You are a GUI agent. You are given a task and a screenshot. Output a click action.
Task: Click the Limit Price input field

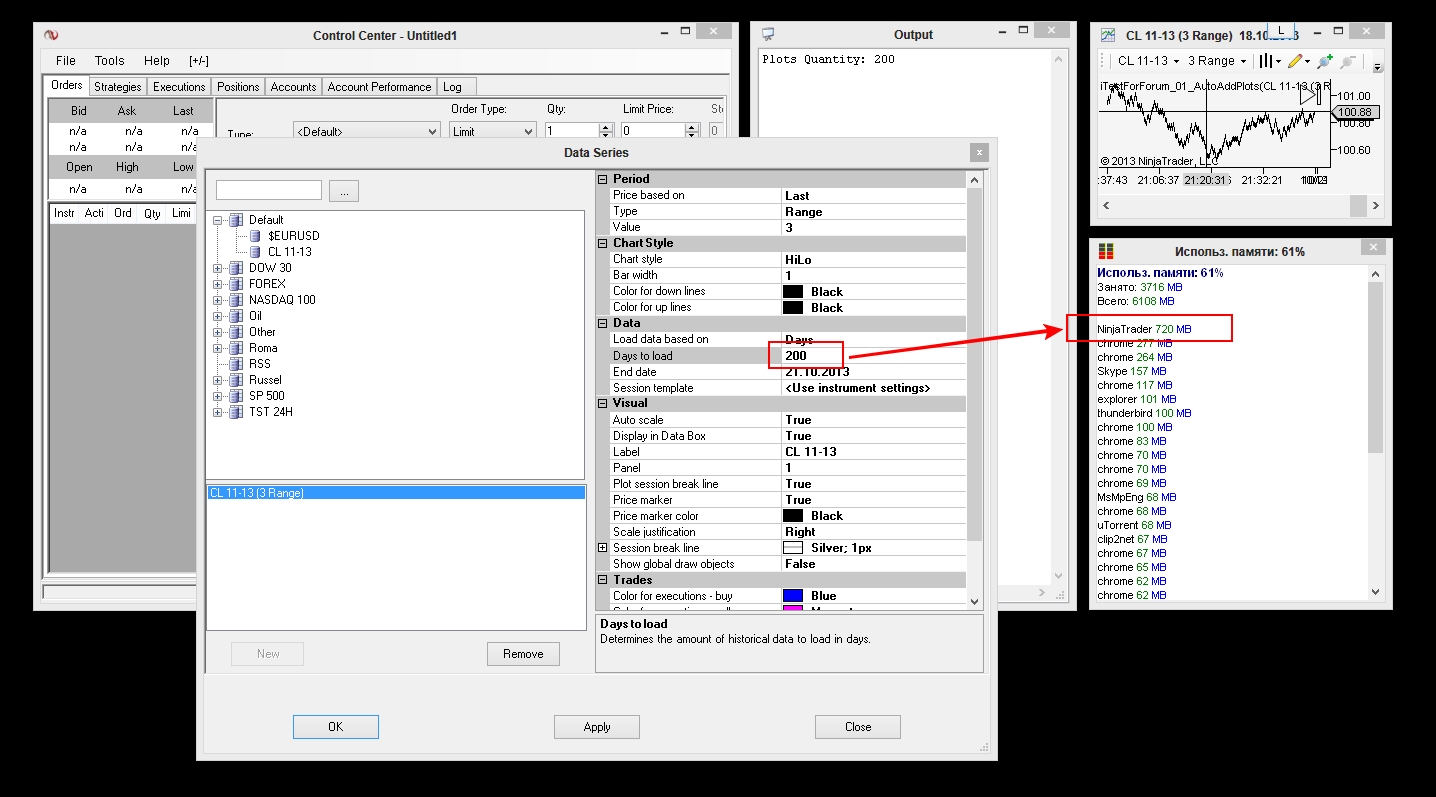(x=652, y=131)
